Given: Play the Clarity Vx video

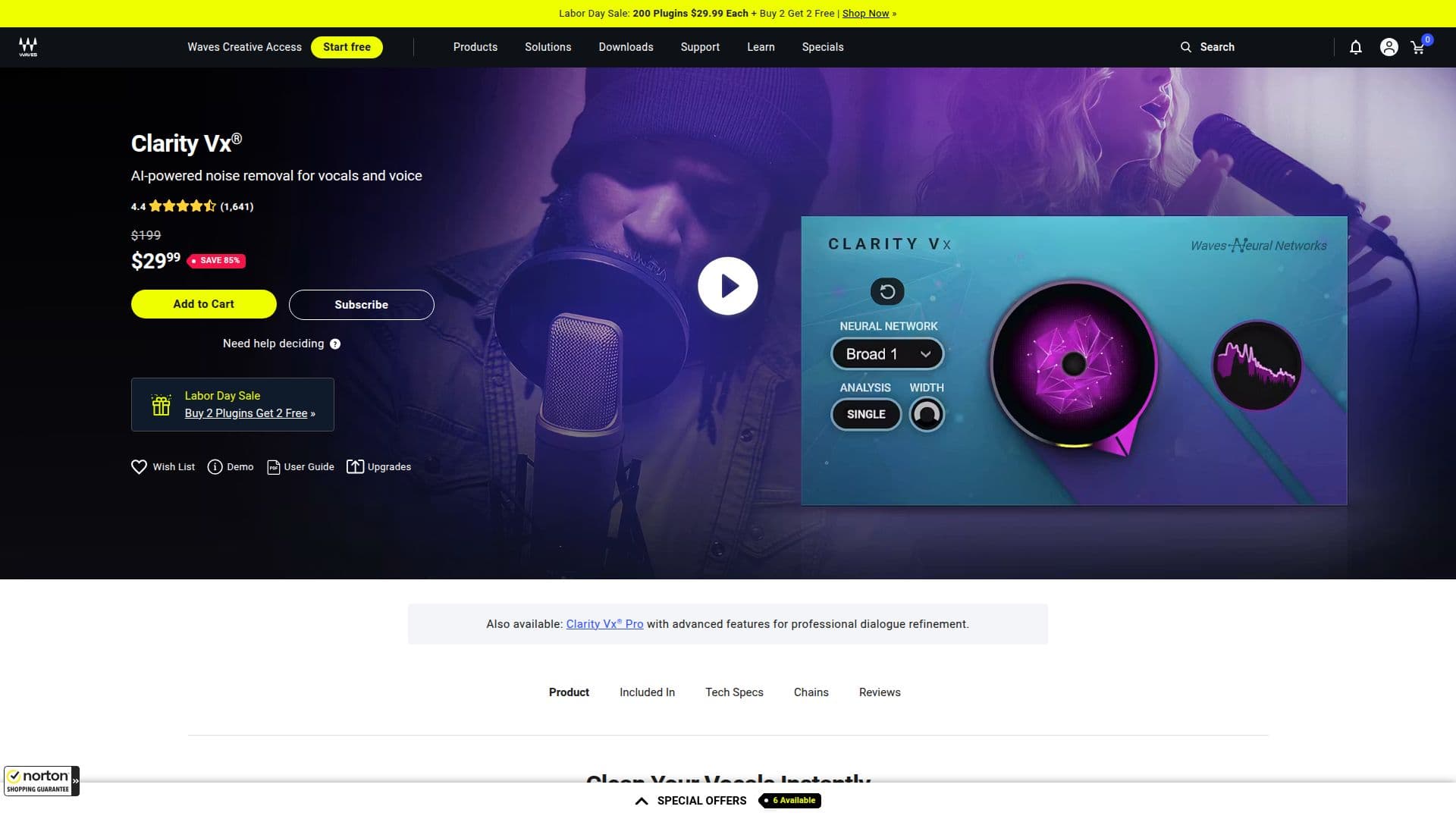Looking at the screenshot, I should pos(728,286).
